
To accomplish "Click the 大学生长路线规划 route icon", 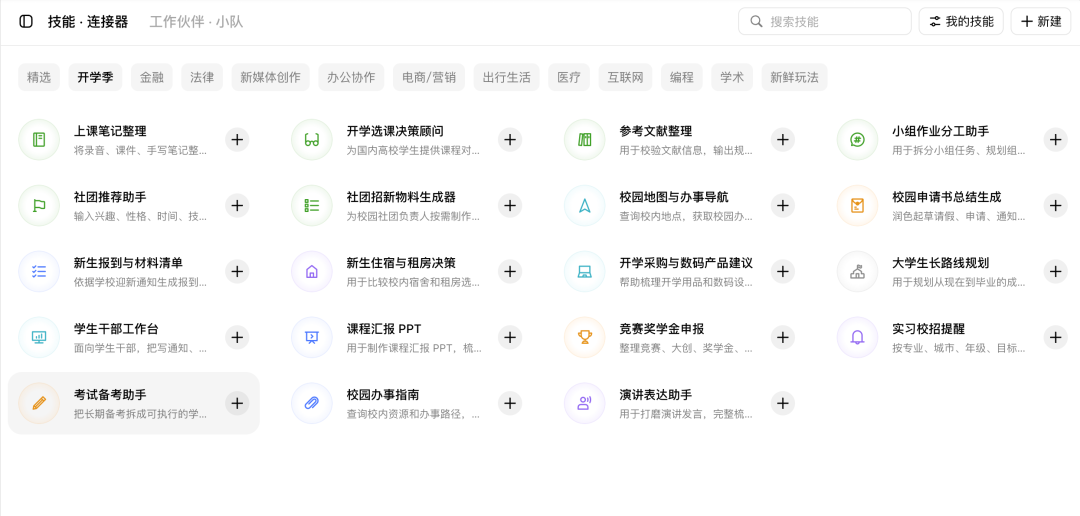I will coord(858,271).
